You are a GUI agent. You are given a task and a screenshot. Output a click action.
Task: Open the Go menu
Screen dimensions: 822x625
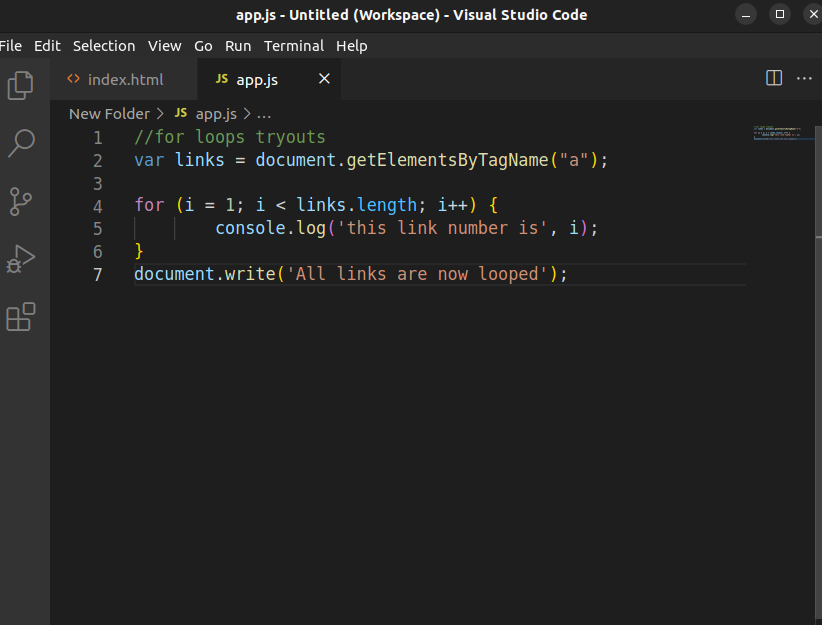coord(203,46)
